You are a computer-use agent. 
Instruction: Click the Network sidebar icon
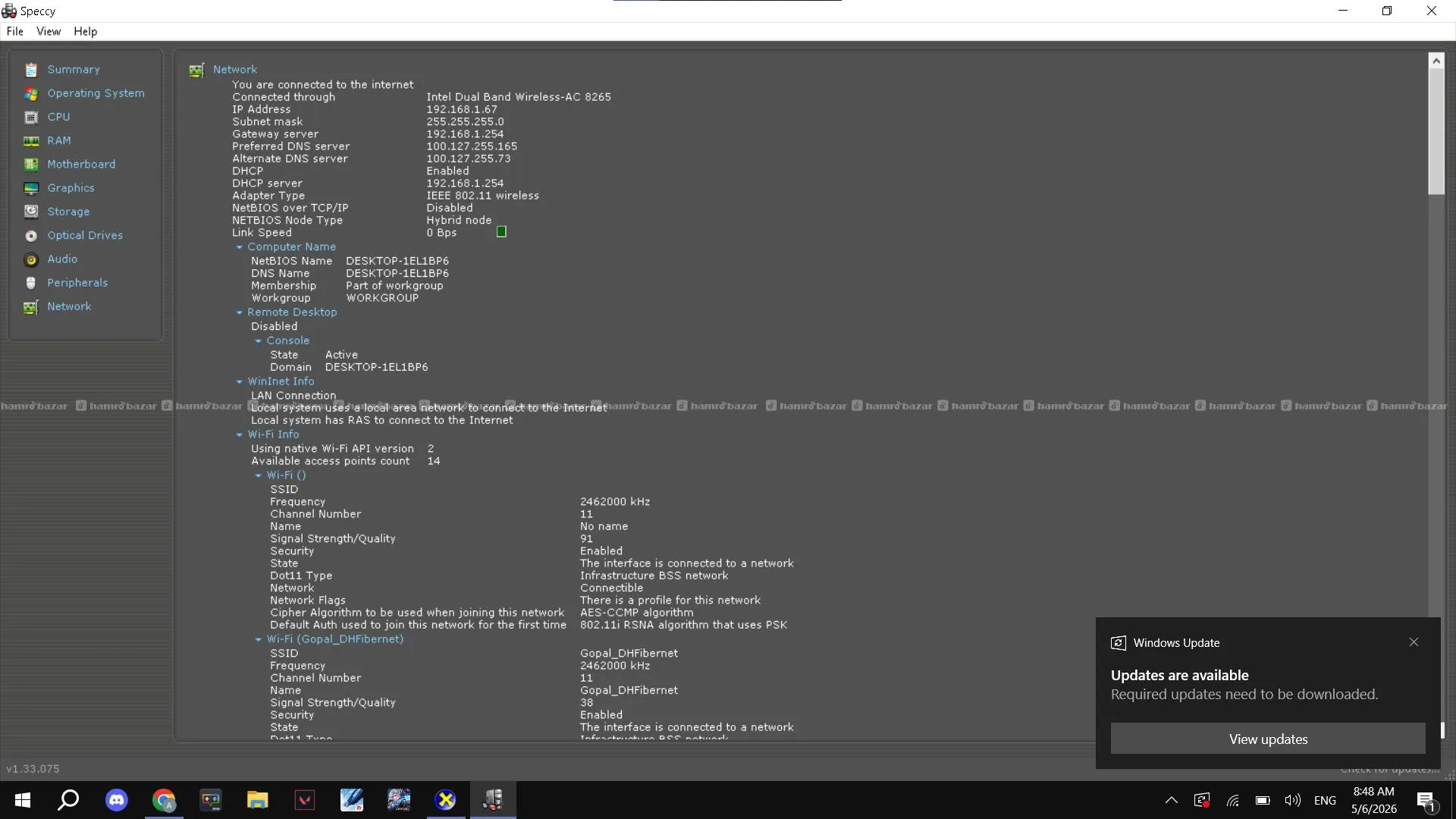click(x=31, y=307)
